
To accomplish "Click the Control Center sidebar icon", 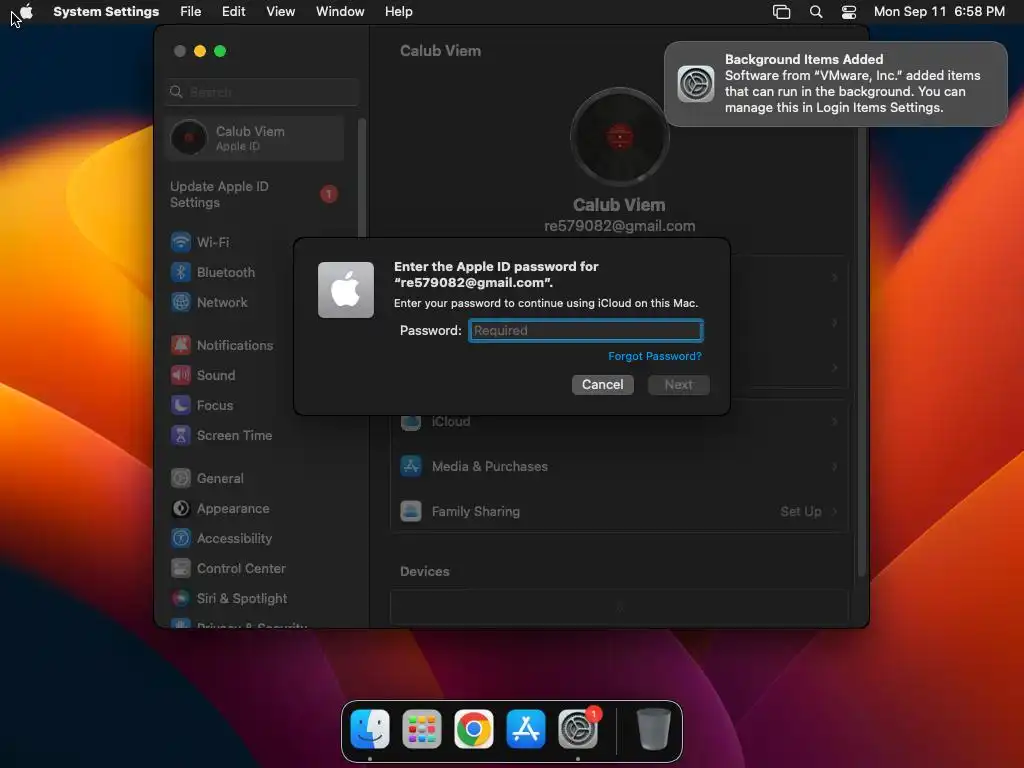I will (x=181, y=568).
